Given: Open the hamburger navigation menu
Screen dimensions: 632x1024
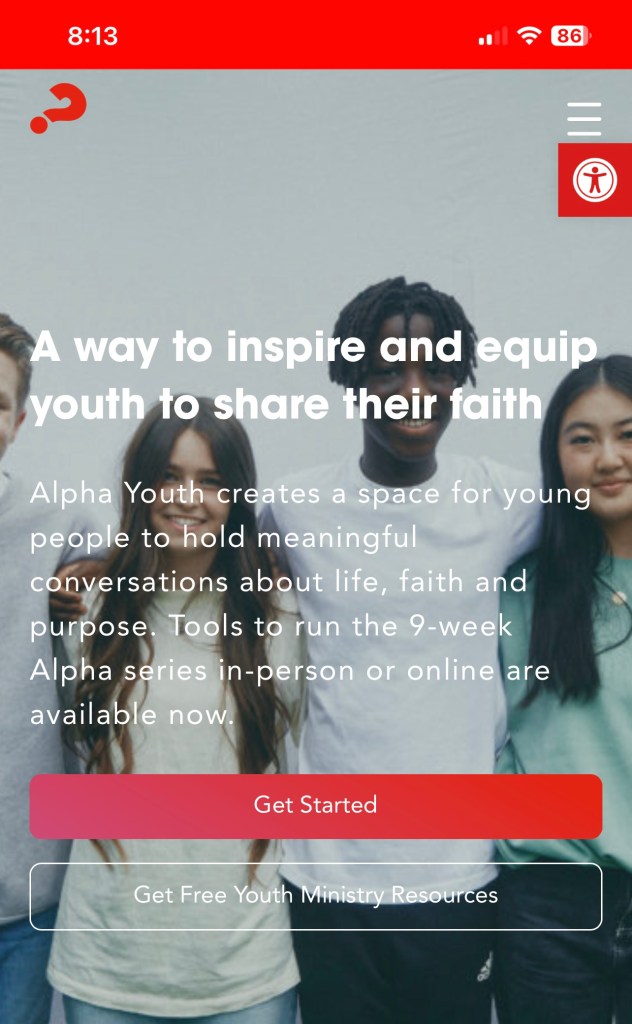Looking at the screenshot, I should click(x=584, y=118).
